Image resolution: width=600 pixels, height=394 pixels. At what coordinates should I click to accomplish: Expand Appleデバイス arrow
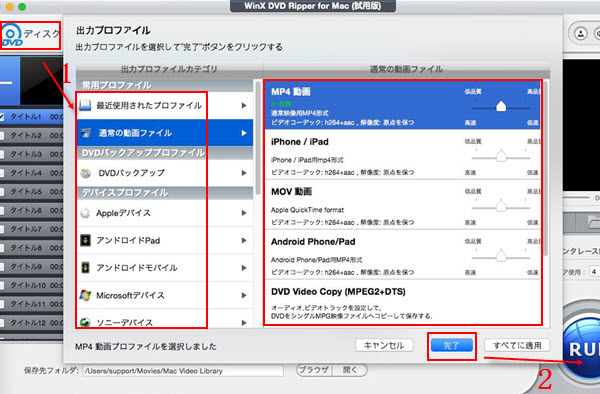pos(244,213)
